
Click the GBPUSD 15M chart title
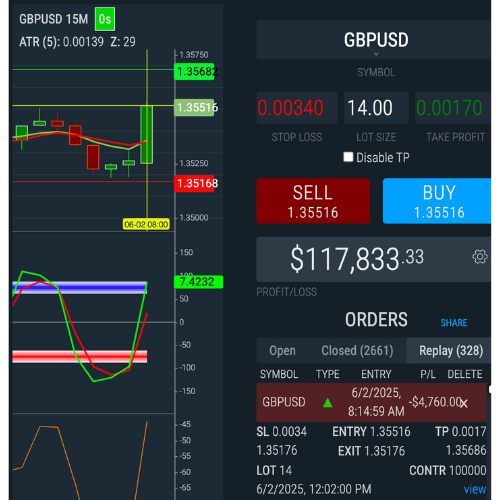pos(54,19)
